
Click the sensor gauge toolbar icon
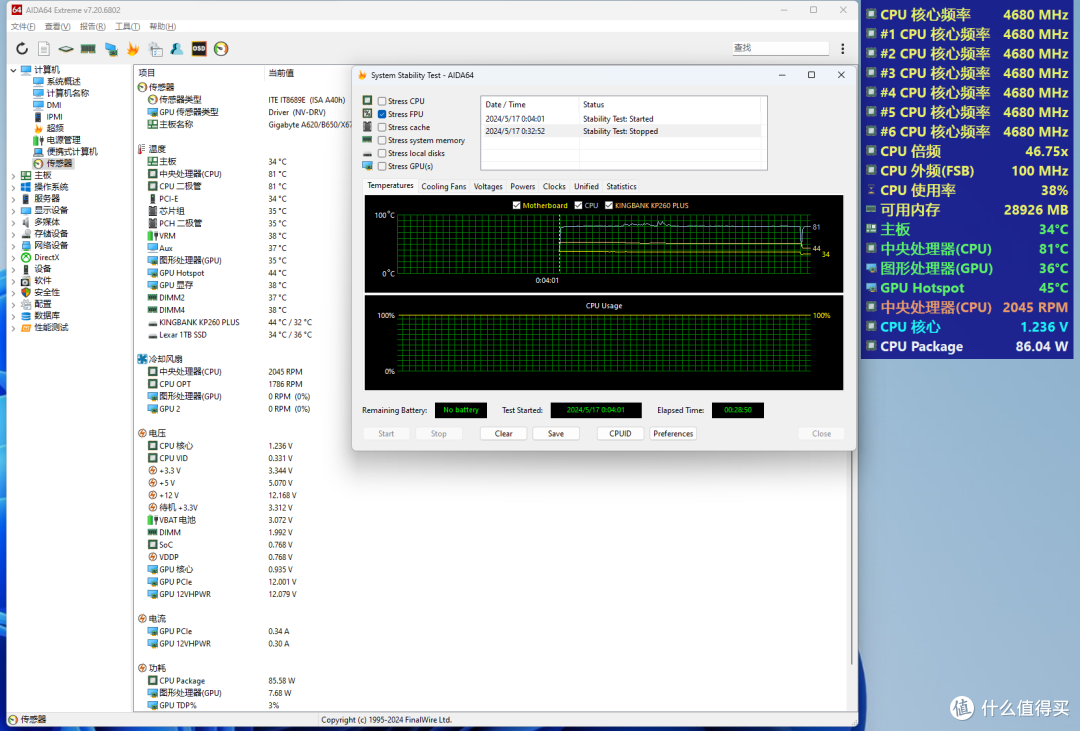coord(221,48)
